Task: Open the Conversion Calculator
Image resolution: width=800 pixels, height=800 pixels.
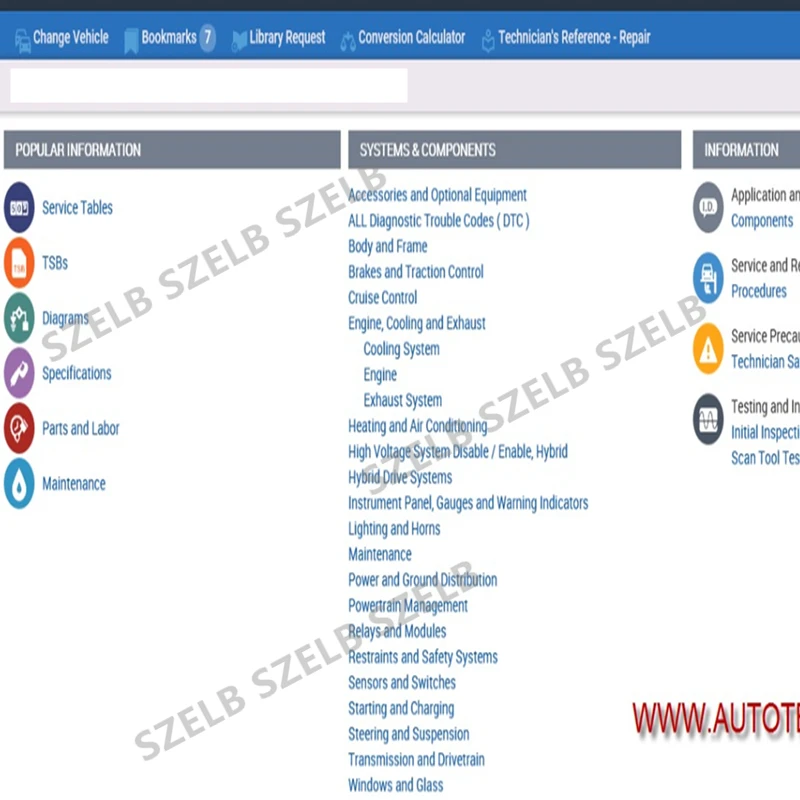Action: (x=411, y=37)
